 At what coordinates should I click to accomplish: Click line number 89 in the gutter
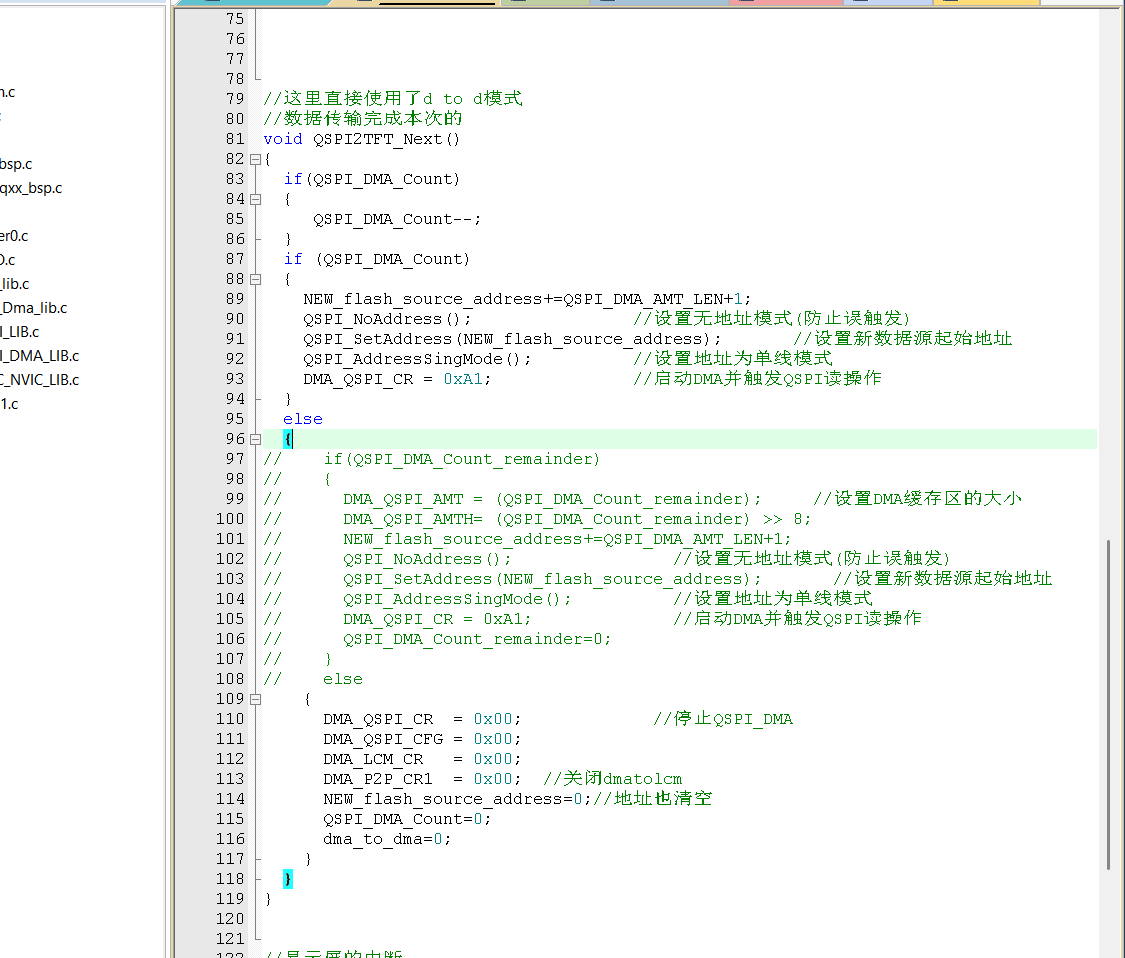235,299
